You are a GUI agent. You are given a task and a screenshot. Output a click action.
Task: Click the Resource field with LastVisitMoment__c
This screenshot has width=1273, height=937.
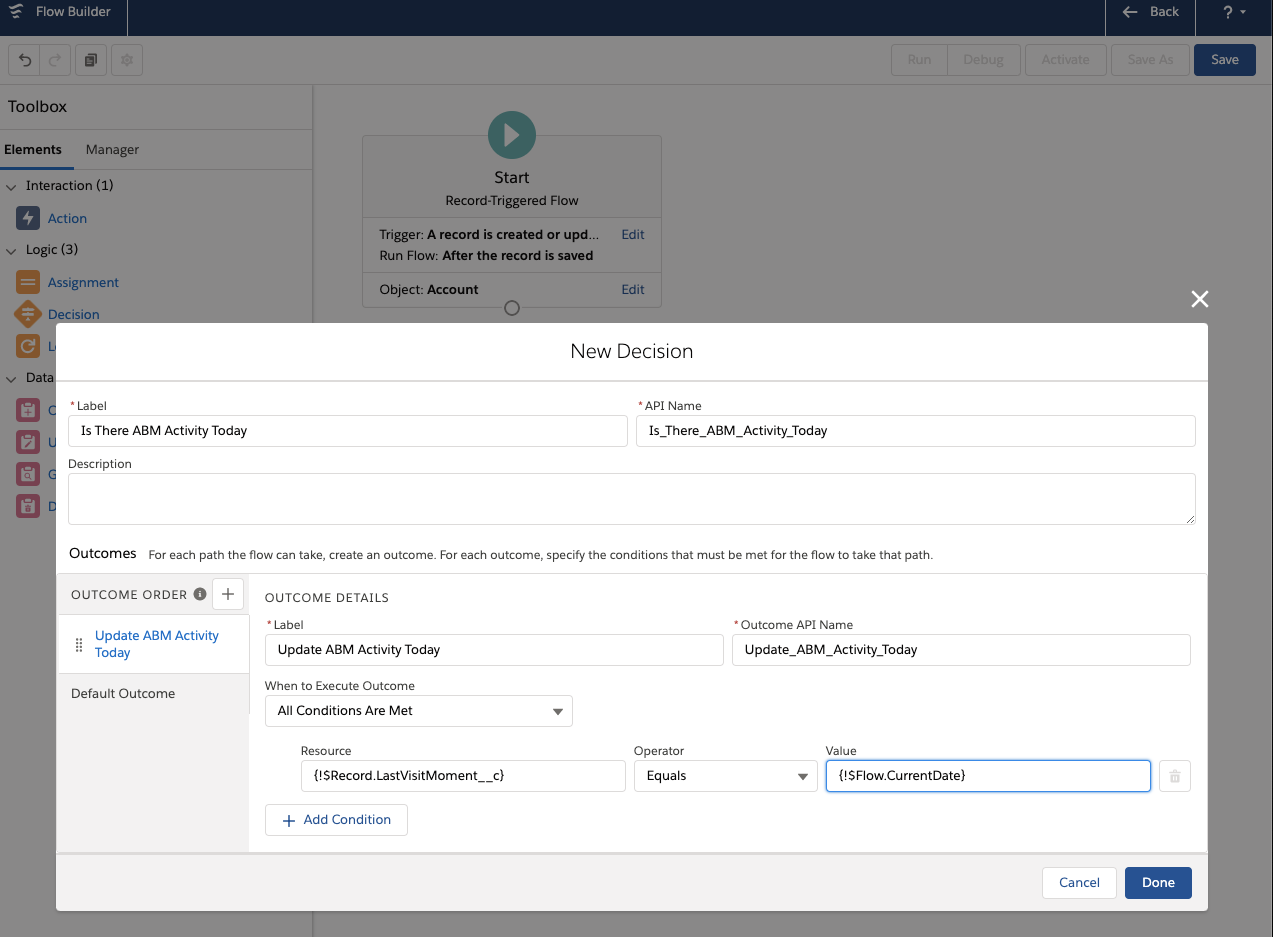click(x=463, y=776)
